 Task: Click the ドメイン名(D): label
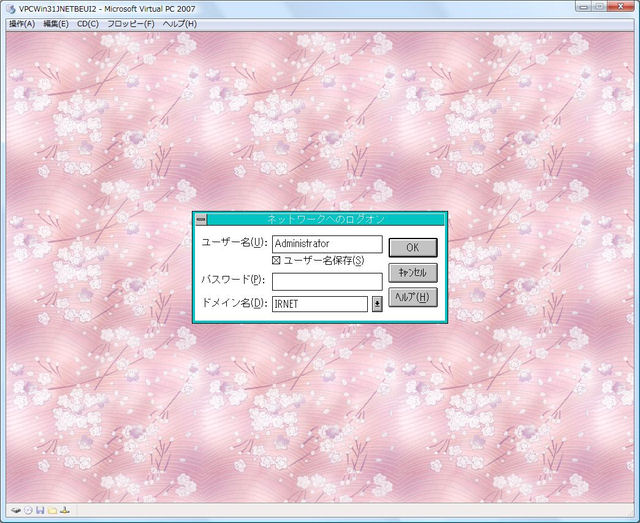tap(235, 303)
